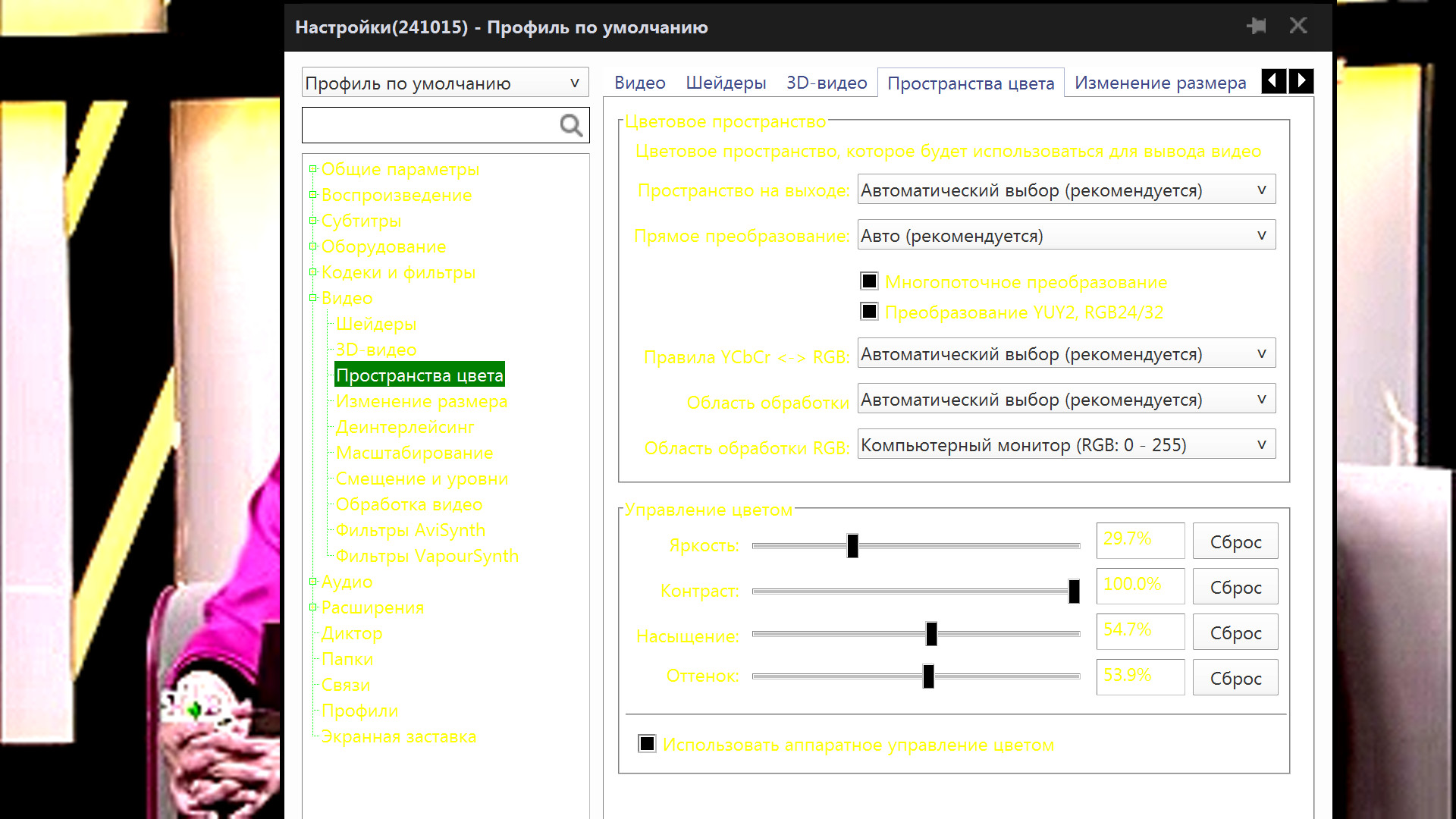Open Пространство на выходе dropdown
Screen dimensions: 1456x819
[x=1066, y=190]
